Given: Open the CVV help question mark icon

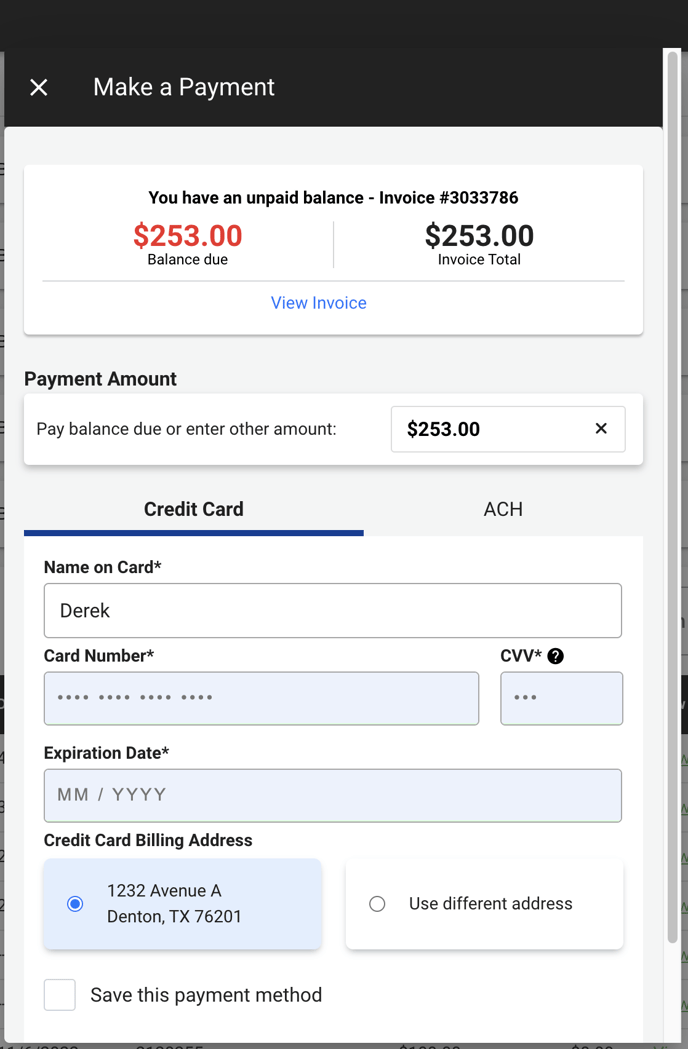Looking at the screenshot, I should tap(555, 656).
